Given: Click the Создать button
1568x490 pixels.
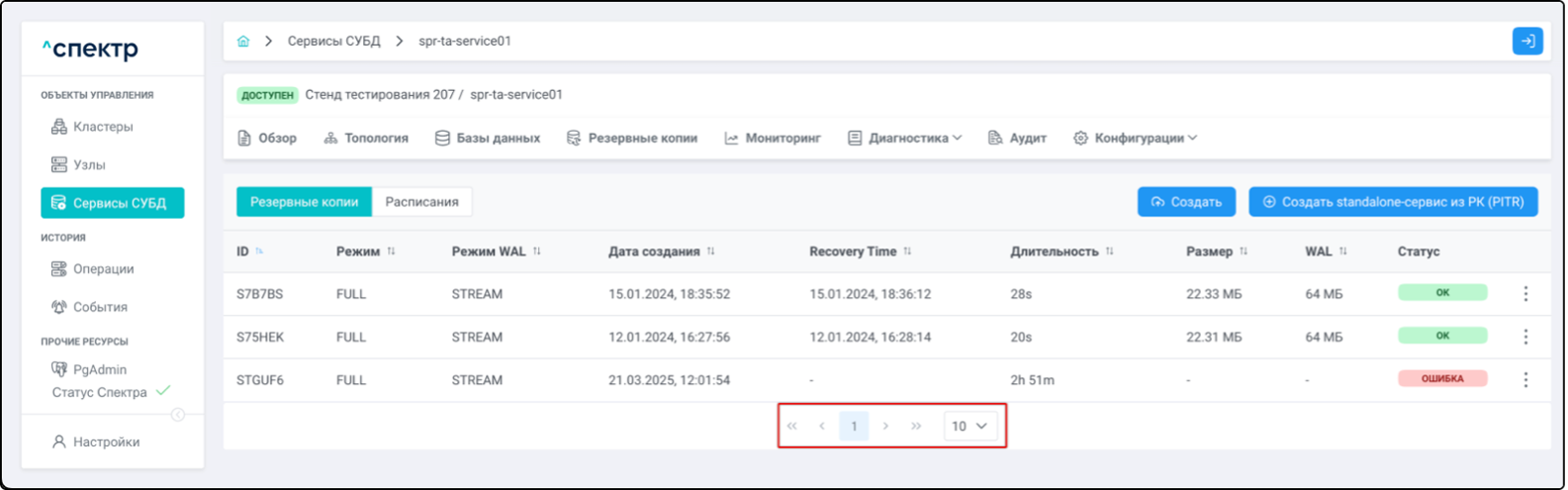Looking at the screenshot, I should pyautogui.click(x=1186, y=202).
